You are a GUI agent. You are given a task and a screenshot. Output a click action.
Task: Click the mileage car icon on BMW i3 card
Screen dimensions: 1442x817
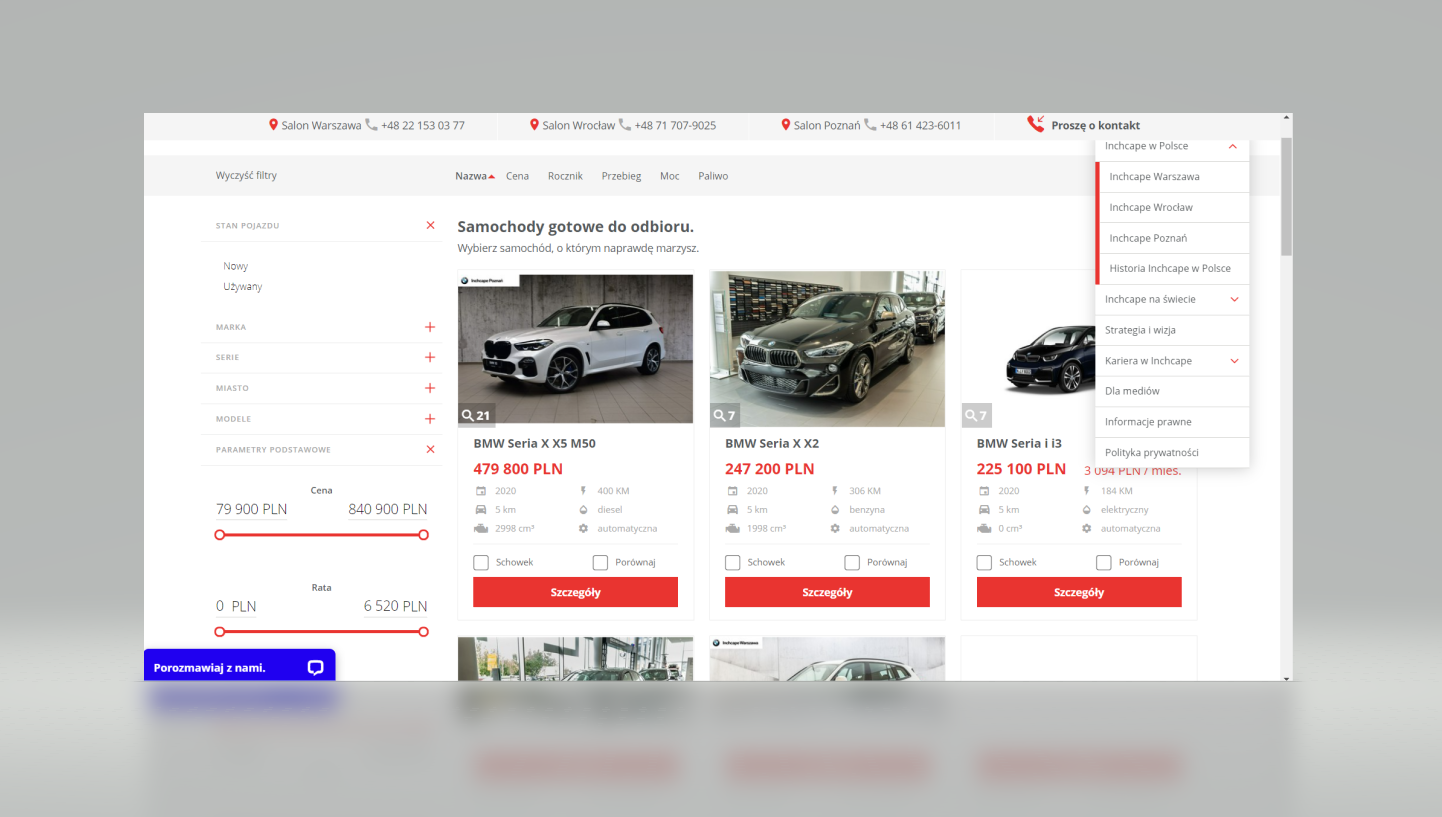pyautogui.click(x=984, y=510)
